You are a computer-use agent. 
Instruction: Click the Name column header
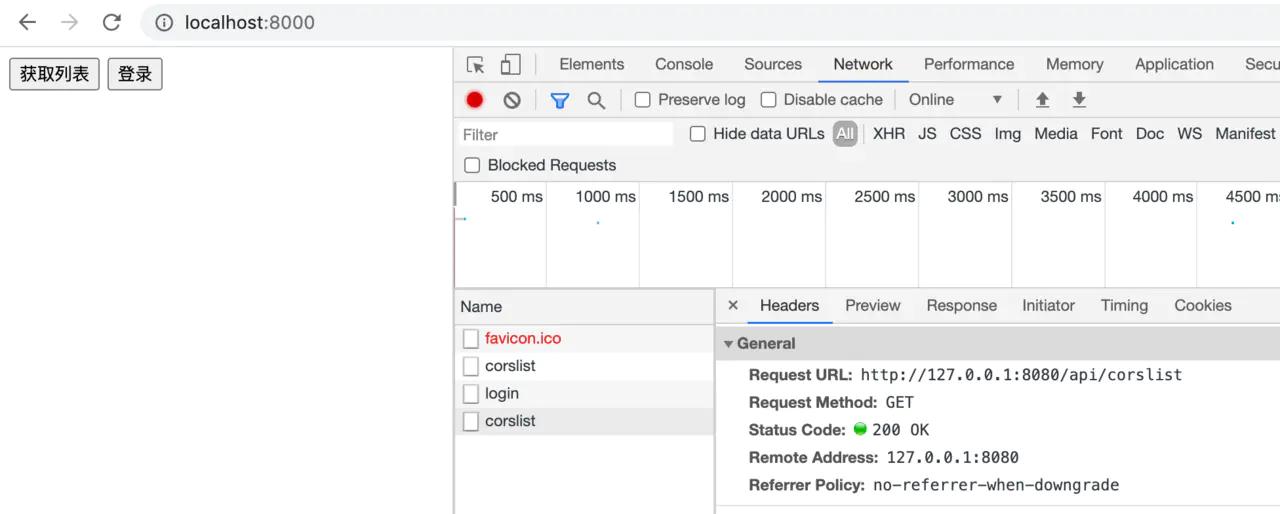pos(585,307)
